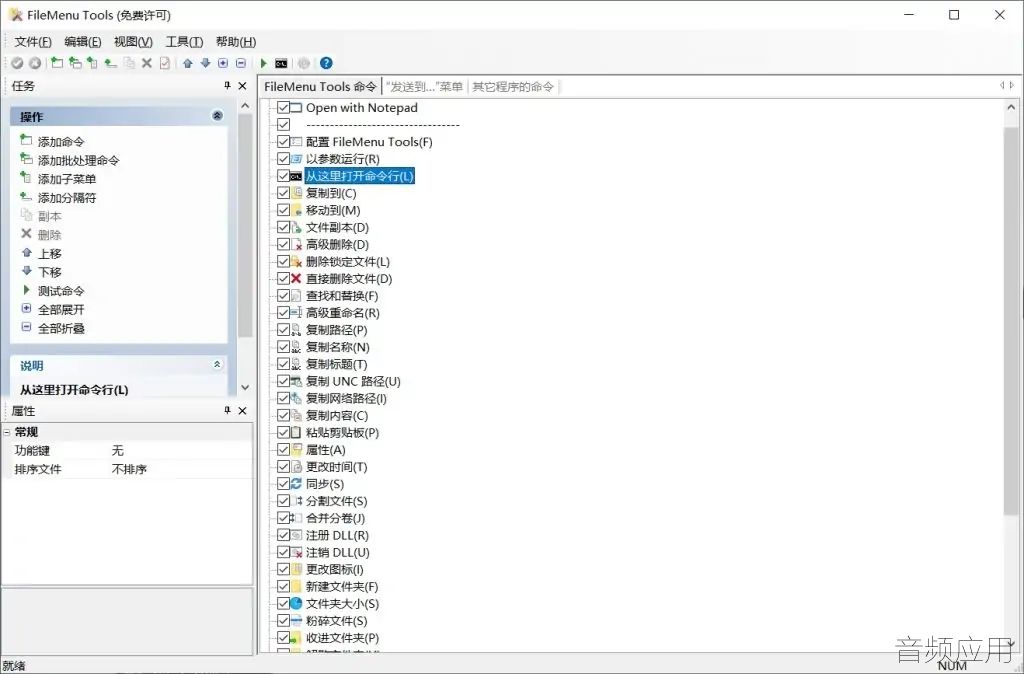Click the 功能键 value field showing 无
Image resolution: width=1024 pixels, height=674 pixels.
pos(180,451)
